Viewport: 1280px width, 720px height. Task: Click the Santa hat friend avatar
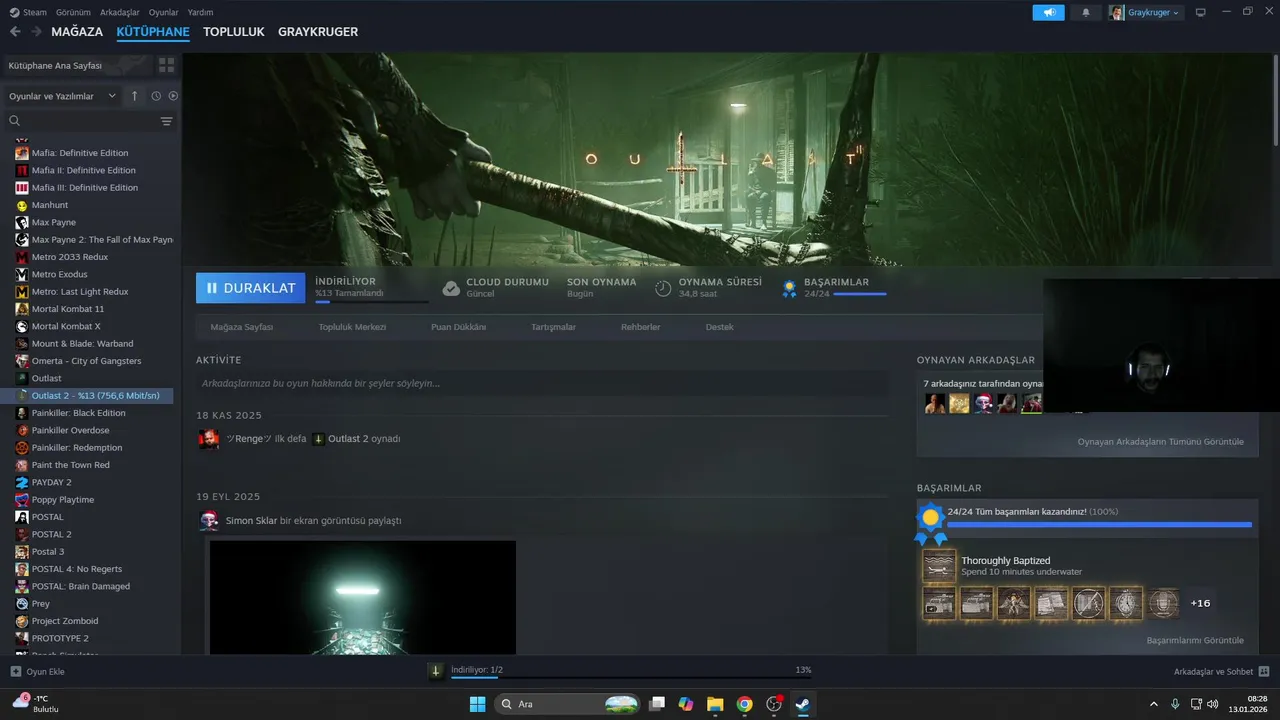[x=983, y=403]
